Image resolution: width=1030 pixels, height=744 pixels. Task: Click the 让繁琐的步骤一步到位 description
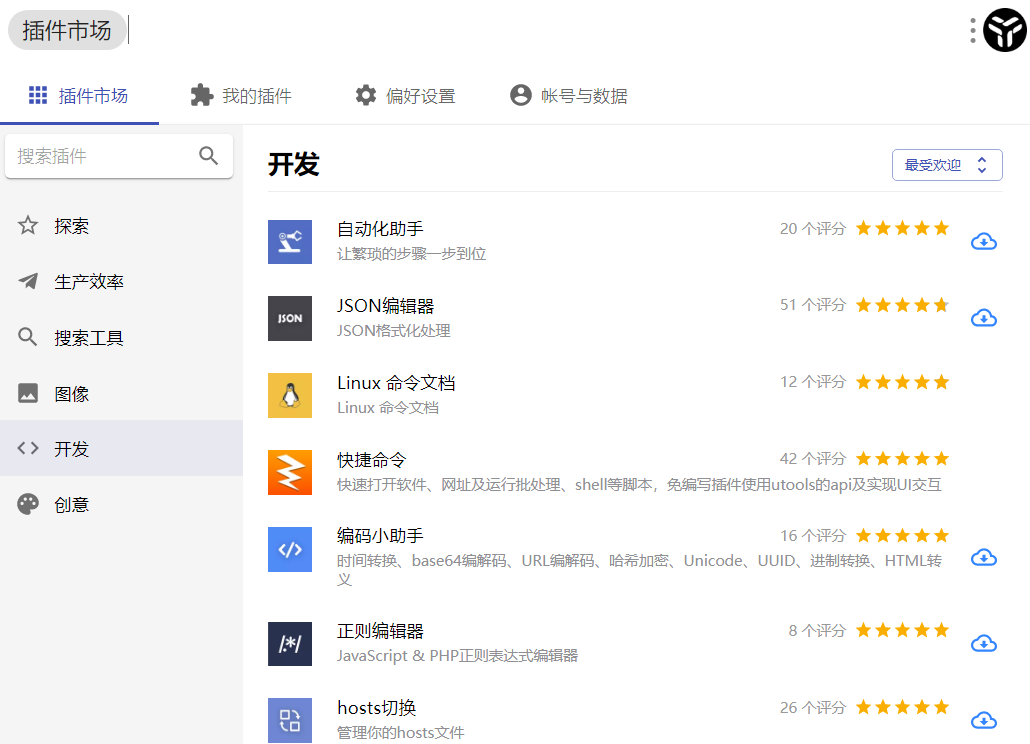point(412,253)
